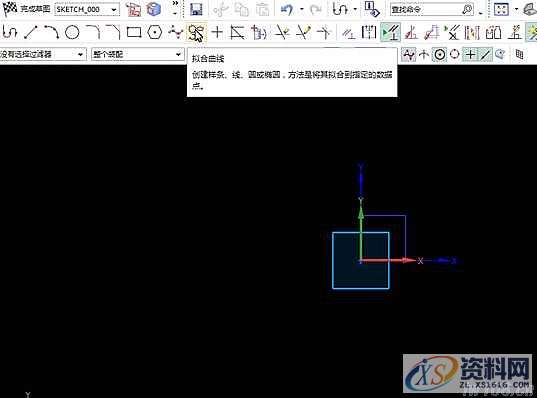Toggle the Existing Point snap plus icon

tap(471, 54)
